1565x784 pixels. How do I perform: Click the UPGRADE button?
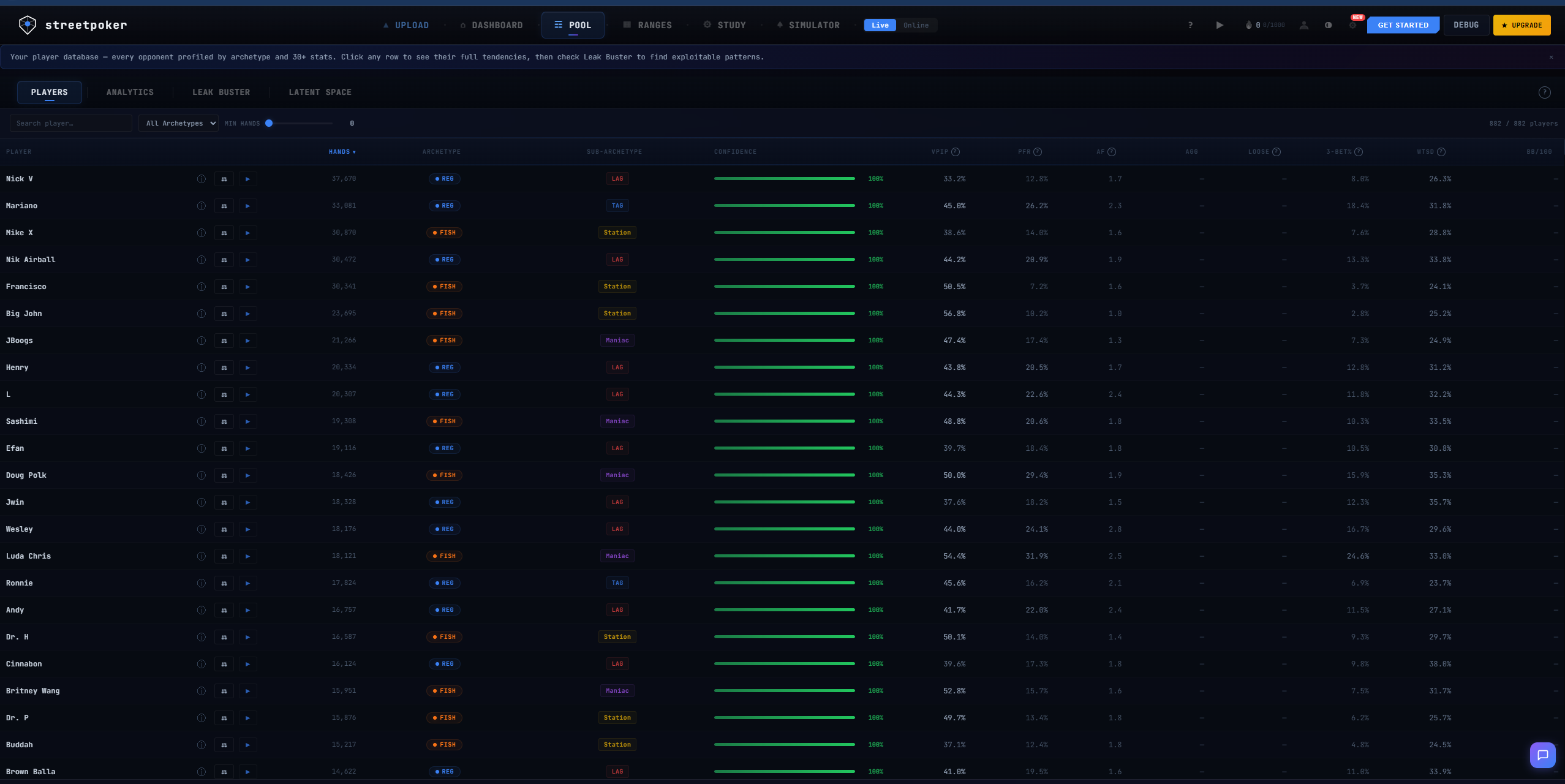(1522, 25)
